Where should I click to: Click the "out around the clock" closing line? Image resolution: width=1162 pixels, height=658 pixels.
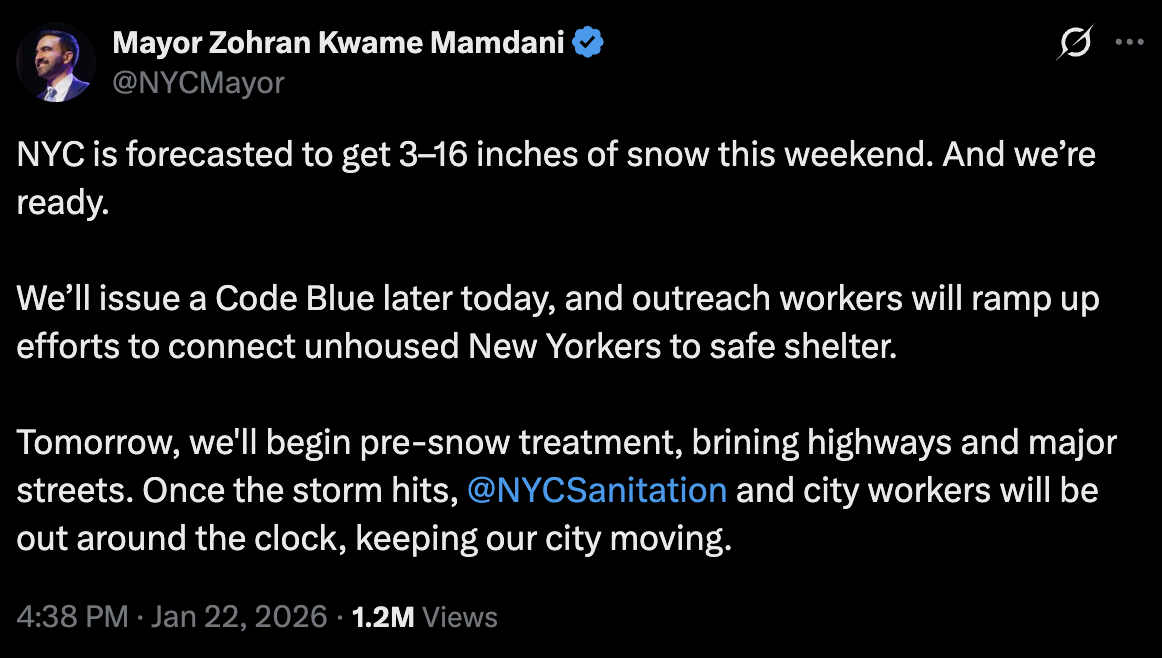(180, 539)
